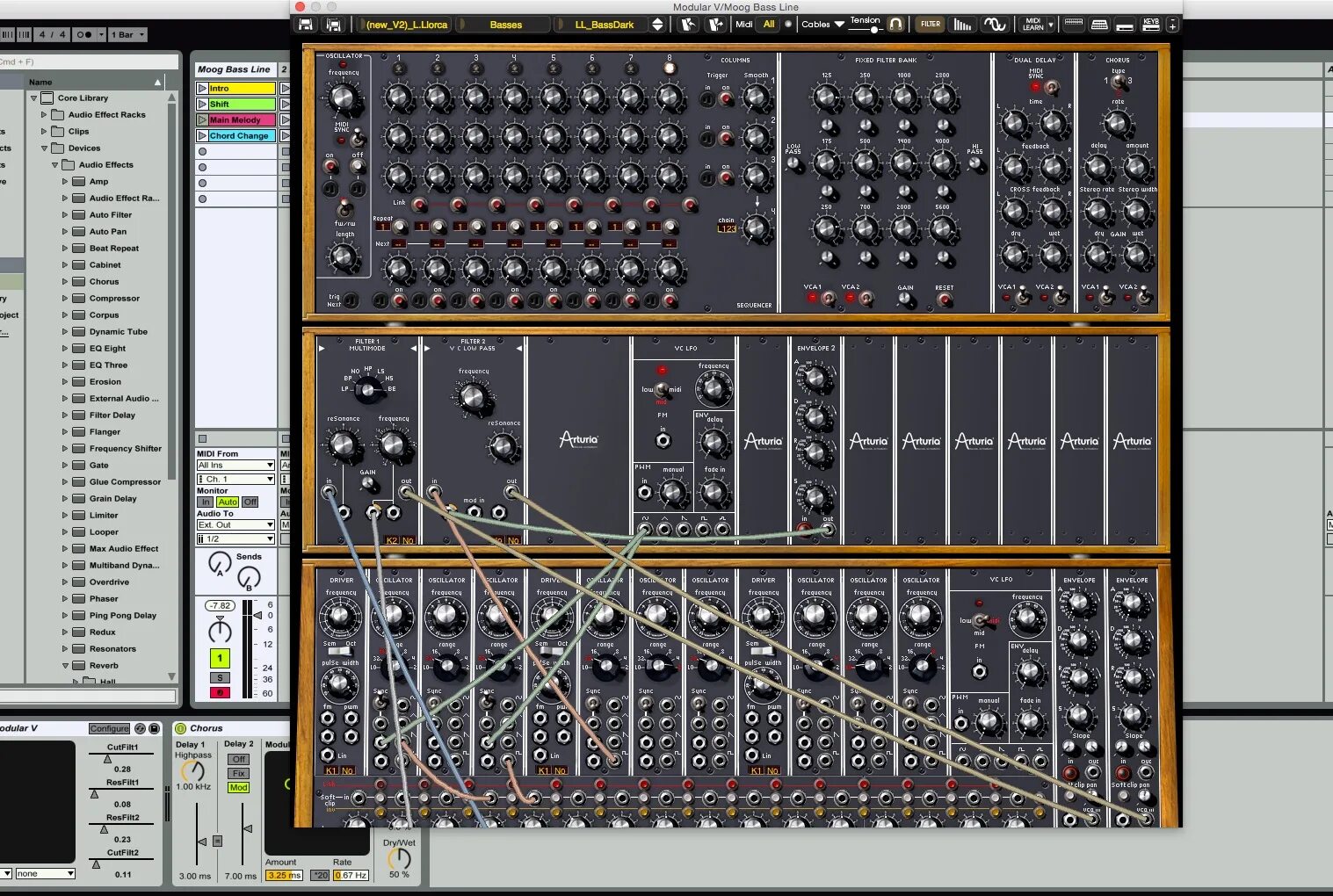This screenshot has height=896, width=1333.
Task: Toggle the Dual Delay MIDI sync switch
Action: [x=1051, y=87]
